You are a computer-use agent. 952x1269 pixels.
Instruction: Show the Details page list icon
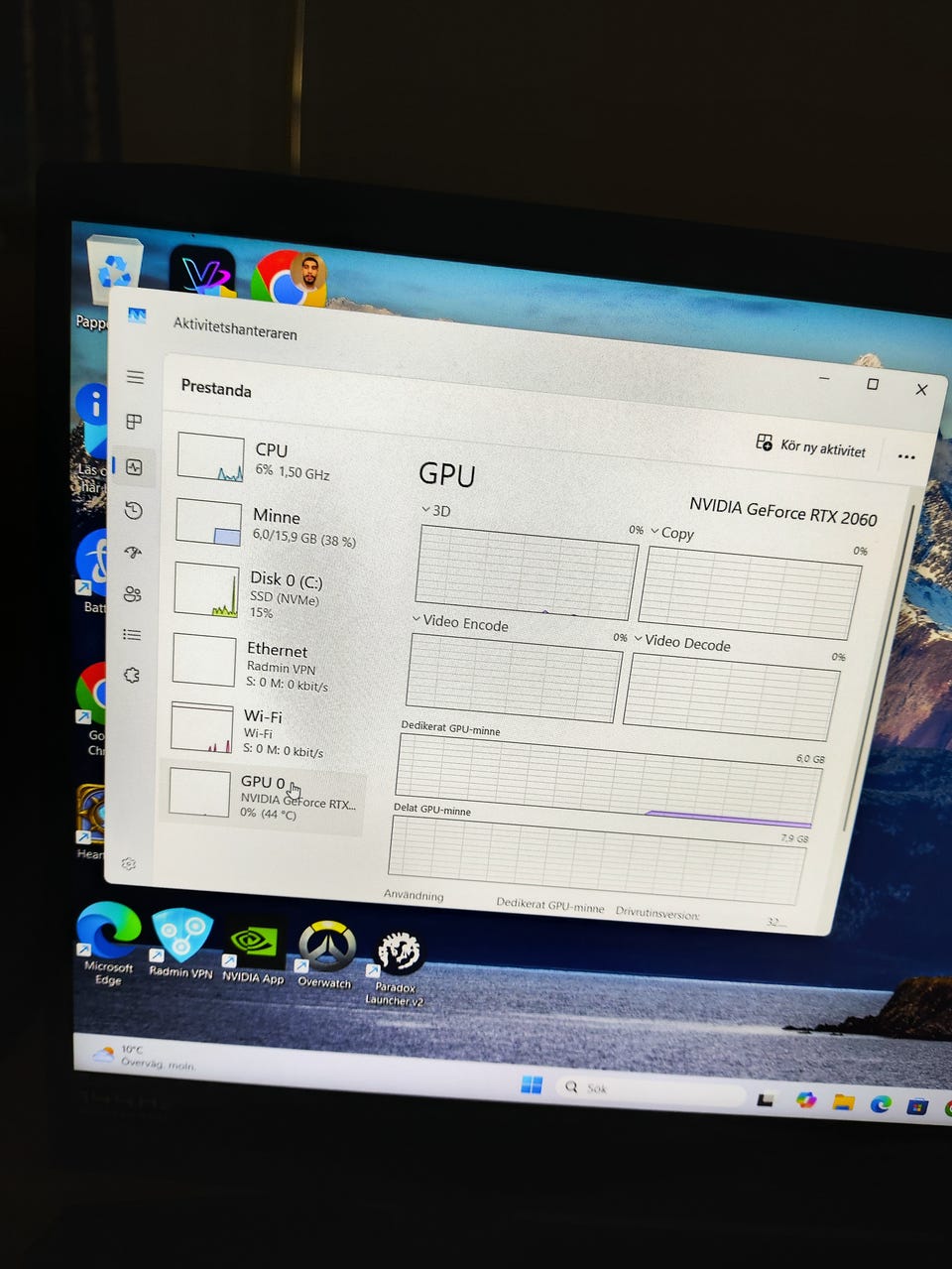pos(131,635)
